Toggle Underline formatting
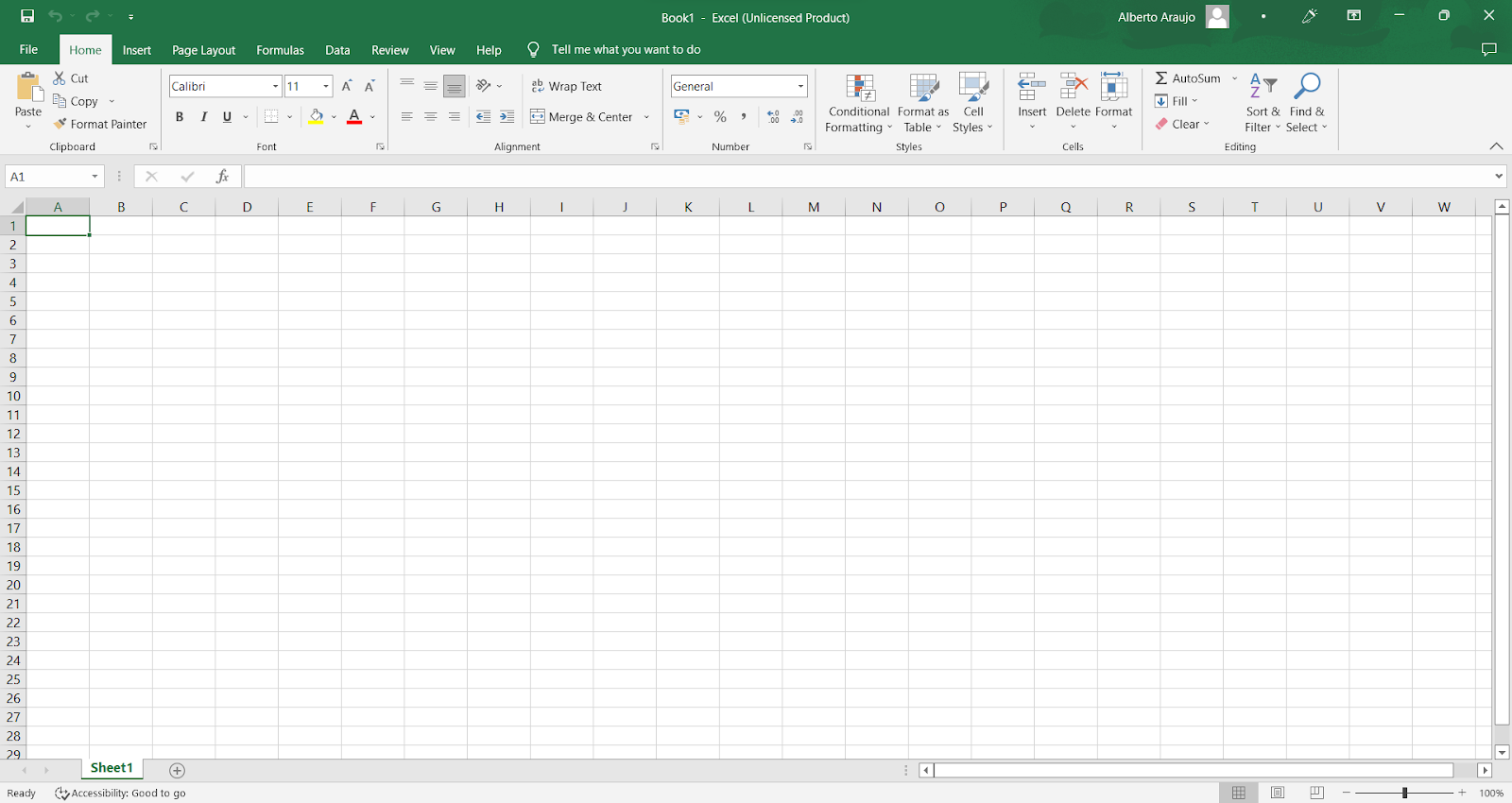Image resolution: width=1512 pixels, height=803 pixels. point(227,117)
